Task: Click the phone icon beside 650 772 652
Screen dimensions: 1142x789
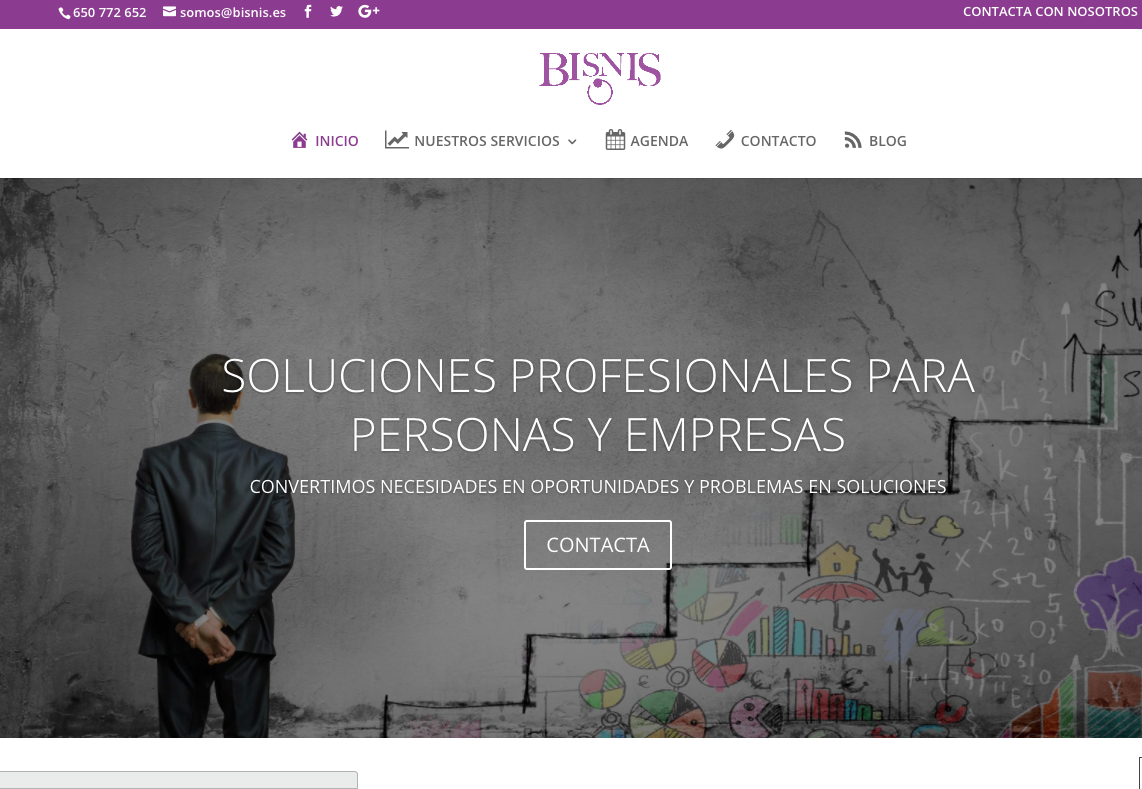Action: [64, 13]
